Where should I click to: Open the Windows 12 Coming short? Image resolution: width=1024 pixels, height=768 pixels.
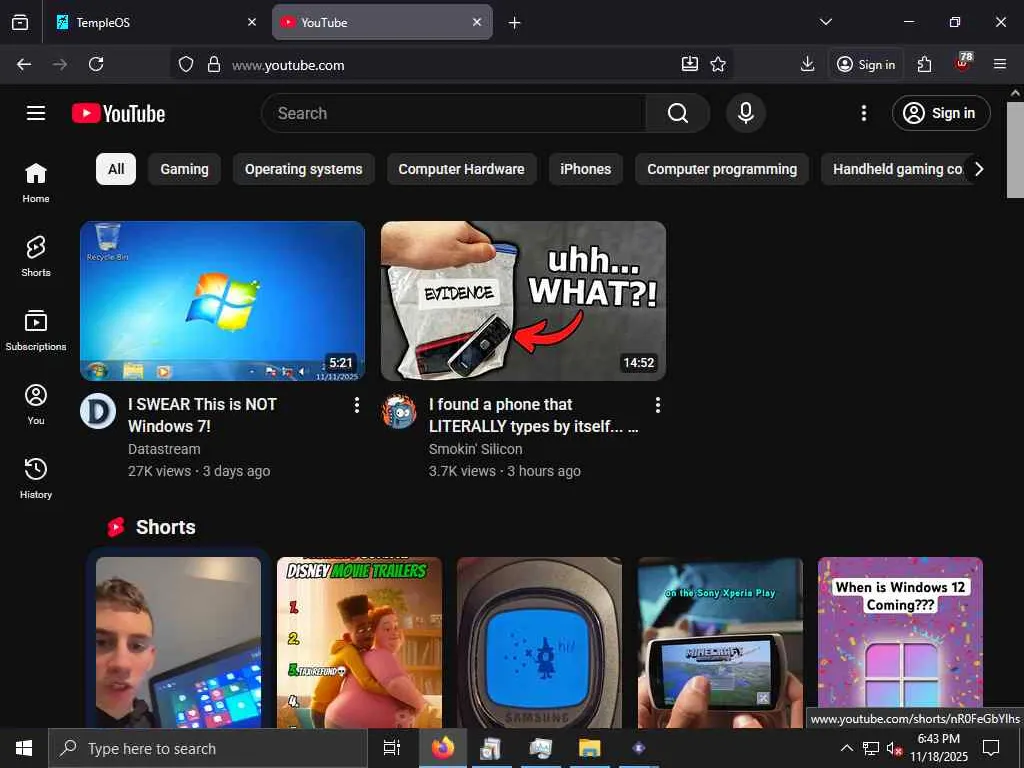pos(900,633)
